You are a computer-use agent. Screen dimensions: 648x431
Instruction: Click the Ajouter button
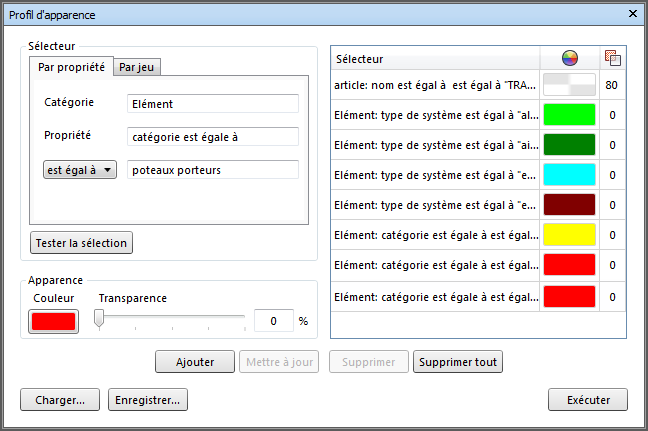[195, 362]
